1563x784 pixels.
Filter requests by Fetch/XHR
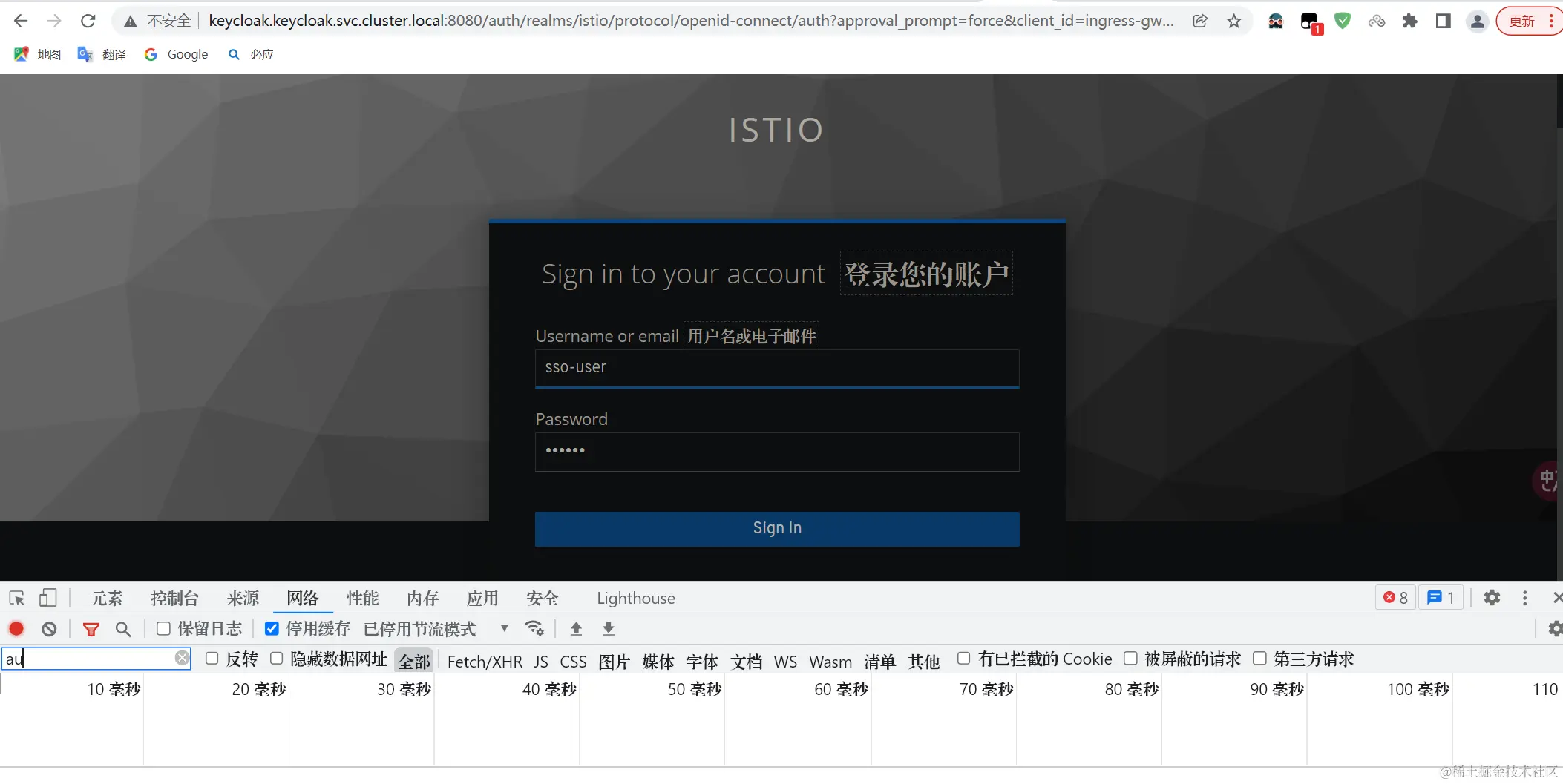tap(485, 661)
